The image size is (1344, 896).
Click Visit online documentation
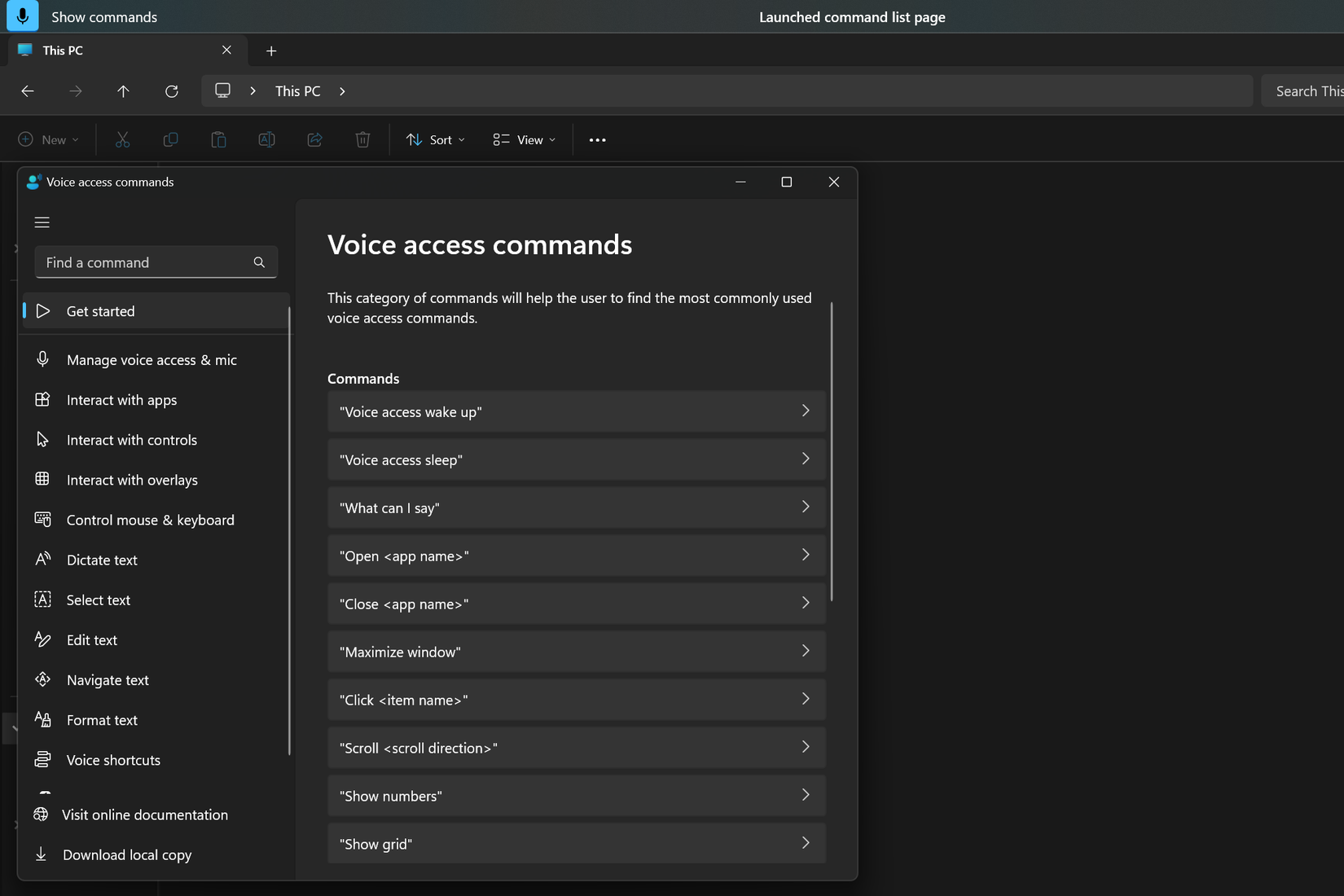[x=144, y=815]
